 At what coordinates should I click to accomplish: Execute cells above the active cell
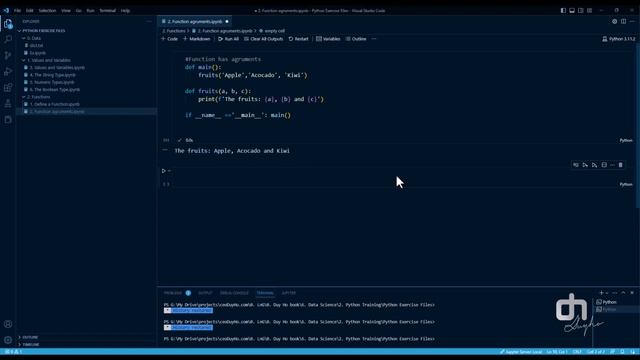pos(585,165)
